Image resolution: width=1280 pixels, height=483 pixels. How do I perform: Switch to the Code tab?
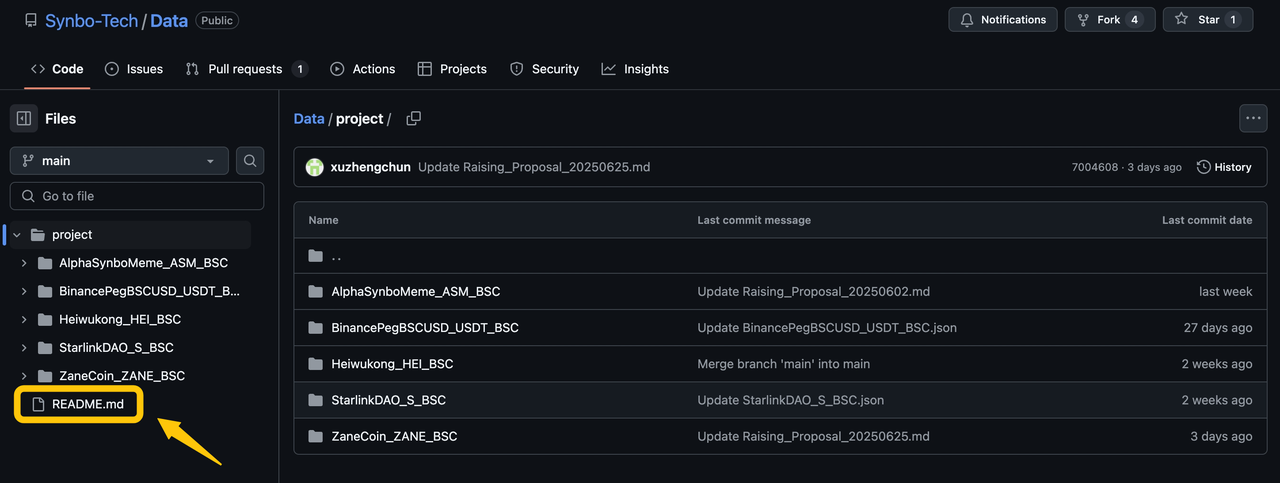coord(57,69)
